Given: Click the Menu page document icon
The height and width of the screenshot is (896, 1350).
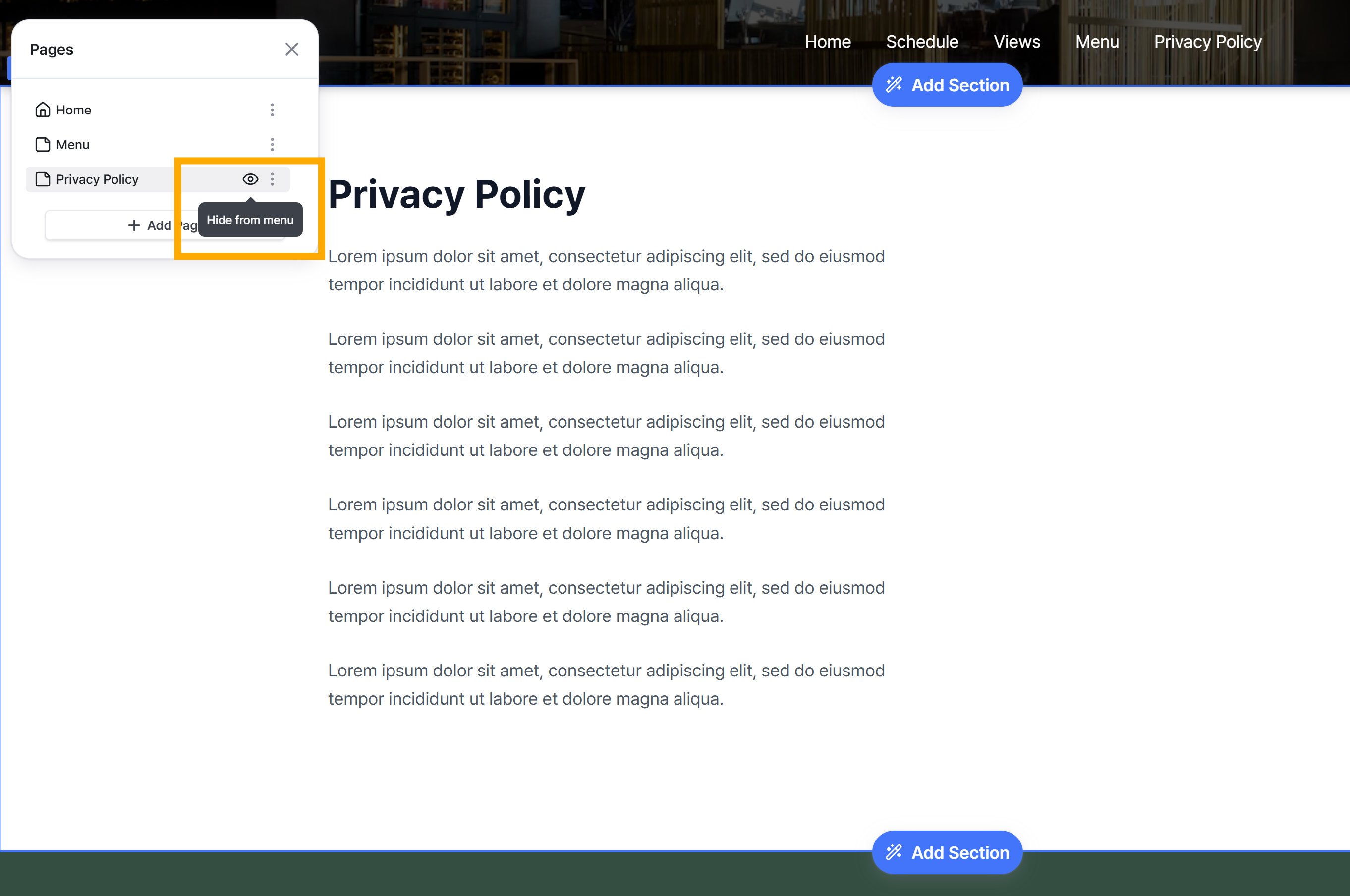Looking at the screenshot, I should point(43,145).
